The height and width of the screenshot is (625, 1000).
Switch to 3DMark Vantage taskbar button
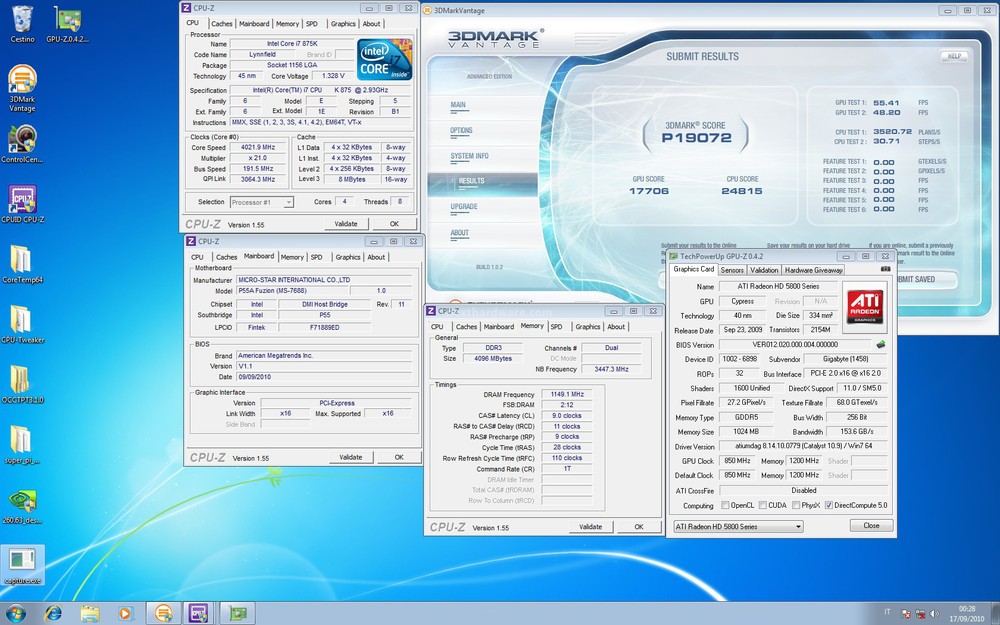point(163,613)
